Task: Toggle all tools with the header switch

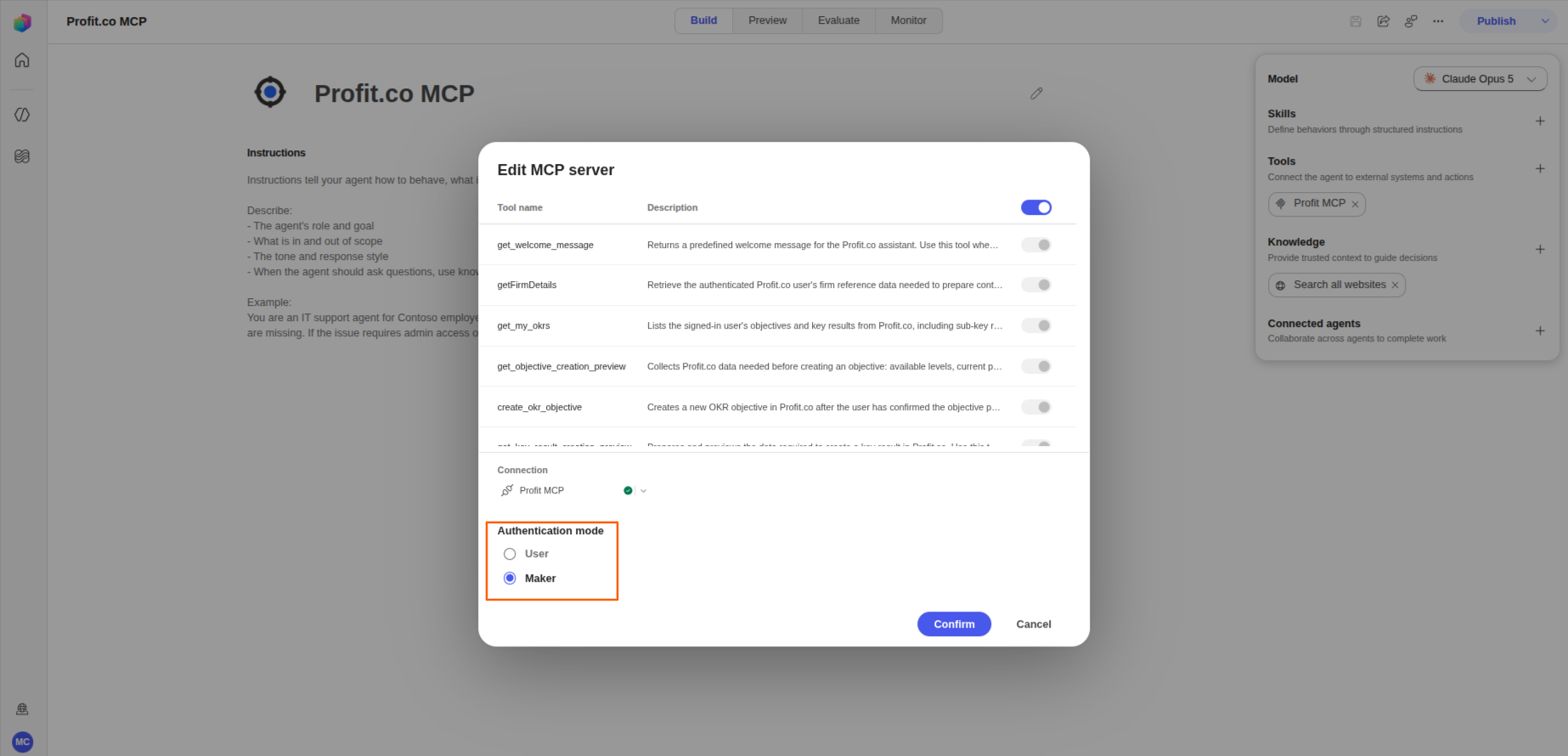Action: [1036, 207]
